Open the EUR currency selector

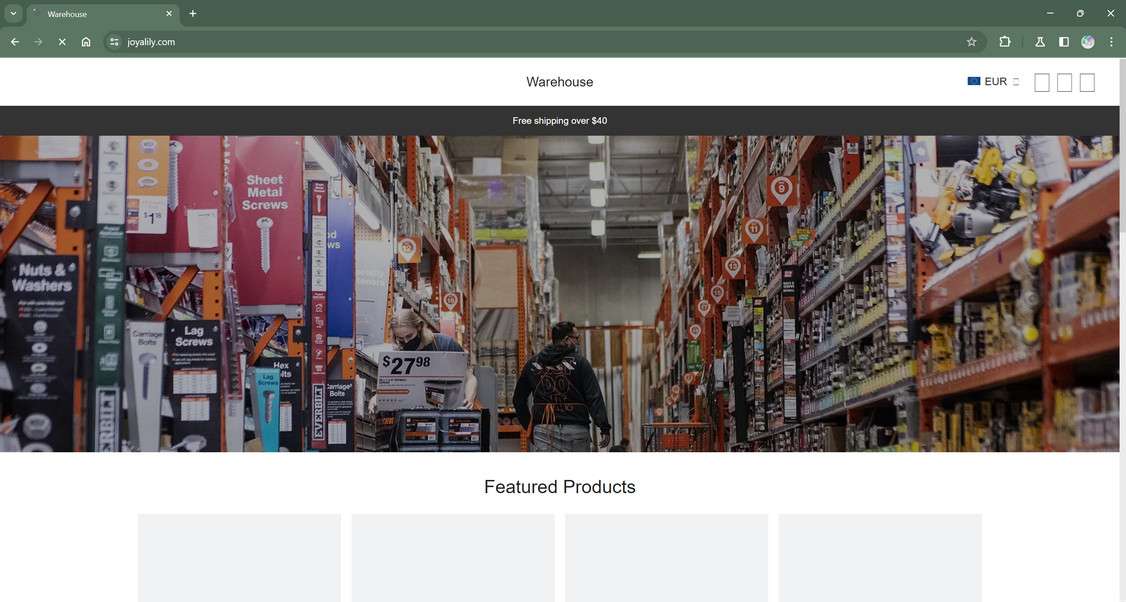[993, 81]
